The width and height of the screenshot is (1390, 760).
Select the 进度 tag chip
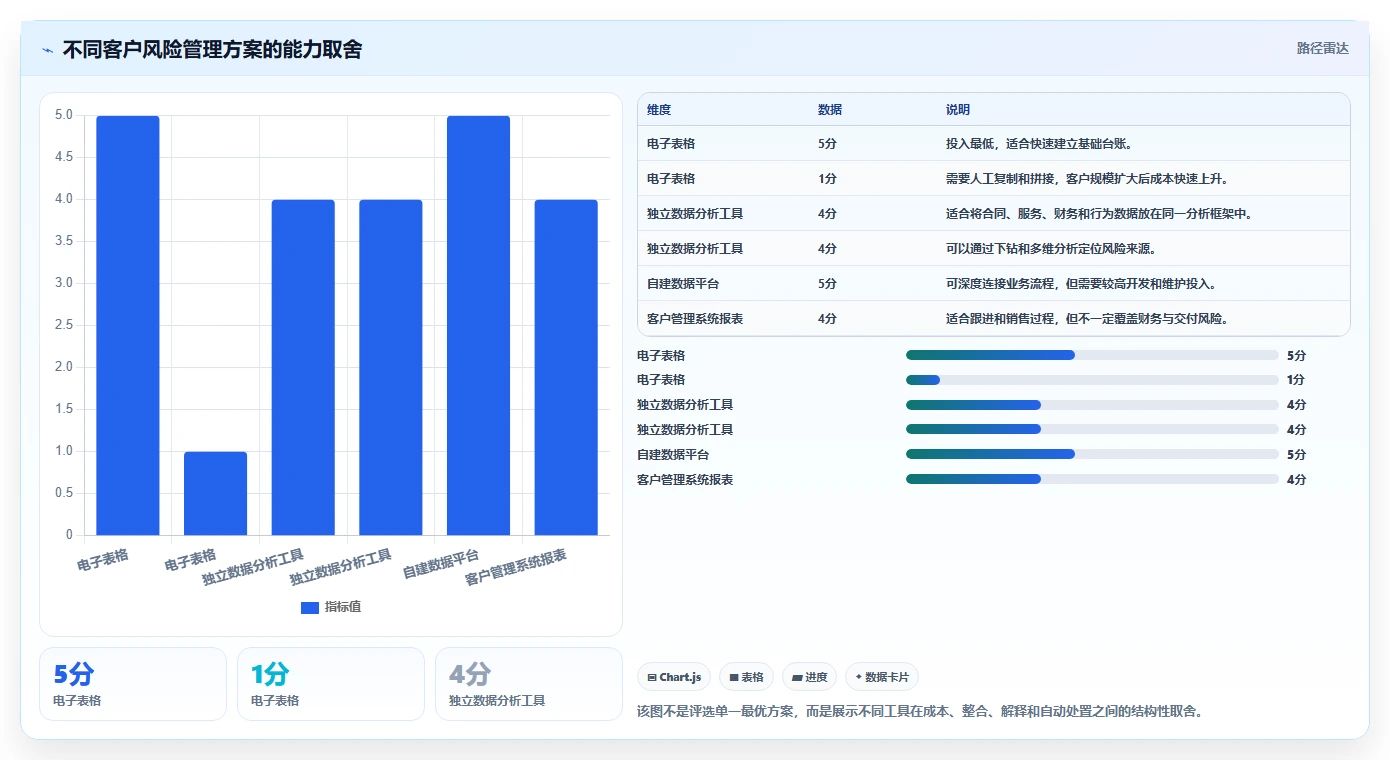[809, 677]
